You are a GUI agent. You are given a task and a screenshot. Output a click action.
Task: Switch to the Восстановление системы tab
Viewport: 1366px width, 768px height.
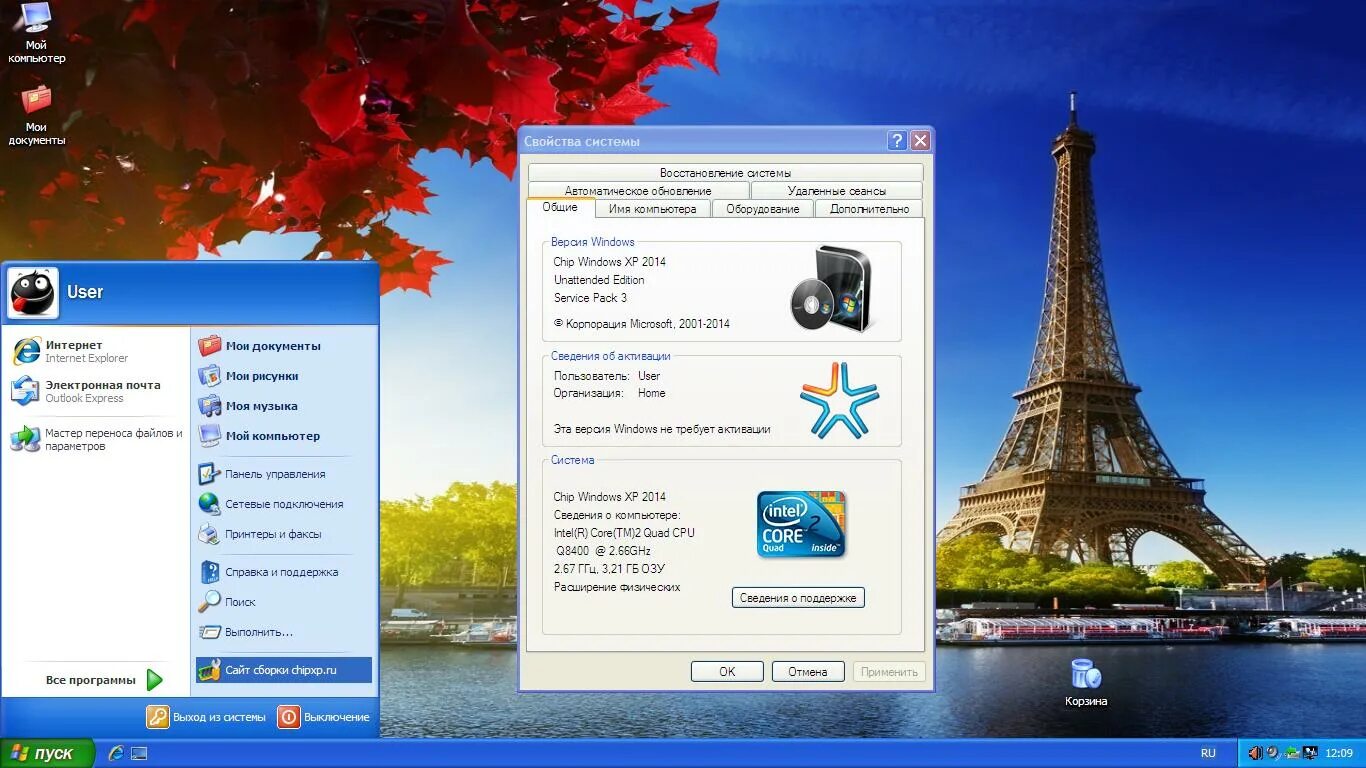click(725, 173)
